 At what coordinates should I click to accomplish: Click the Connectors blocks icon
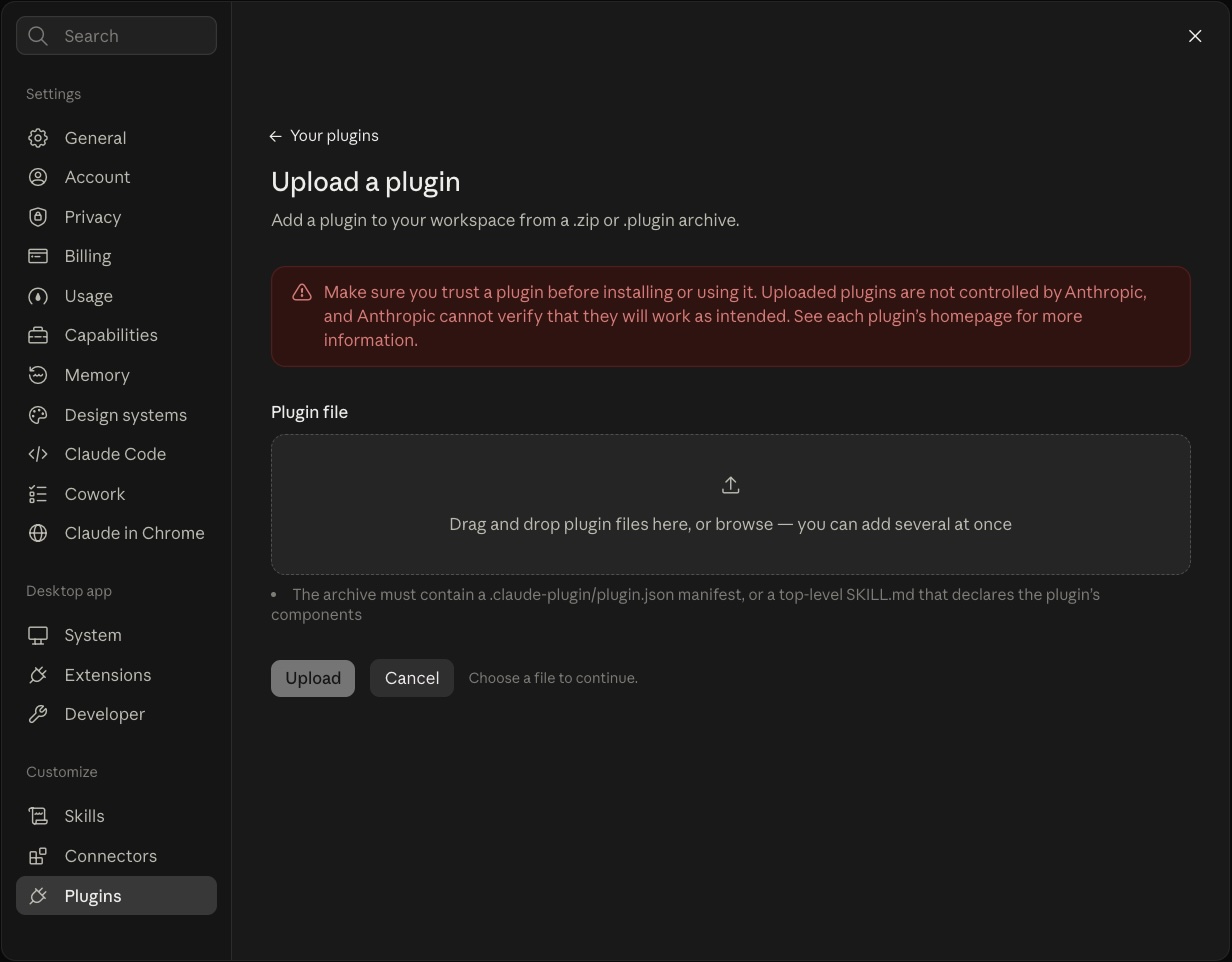[38, 856]
